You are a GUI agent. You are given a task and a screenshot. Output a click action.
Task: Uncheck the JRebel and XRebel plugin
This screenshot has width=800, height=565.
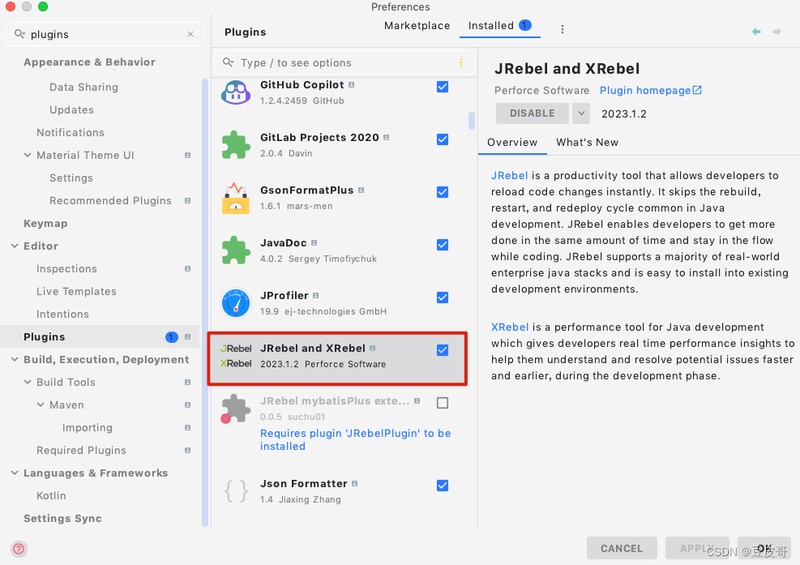pos(442,350)
